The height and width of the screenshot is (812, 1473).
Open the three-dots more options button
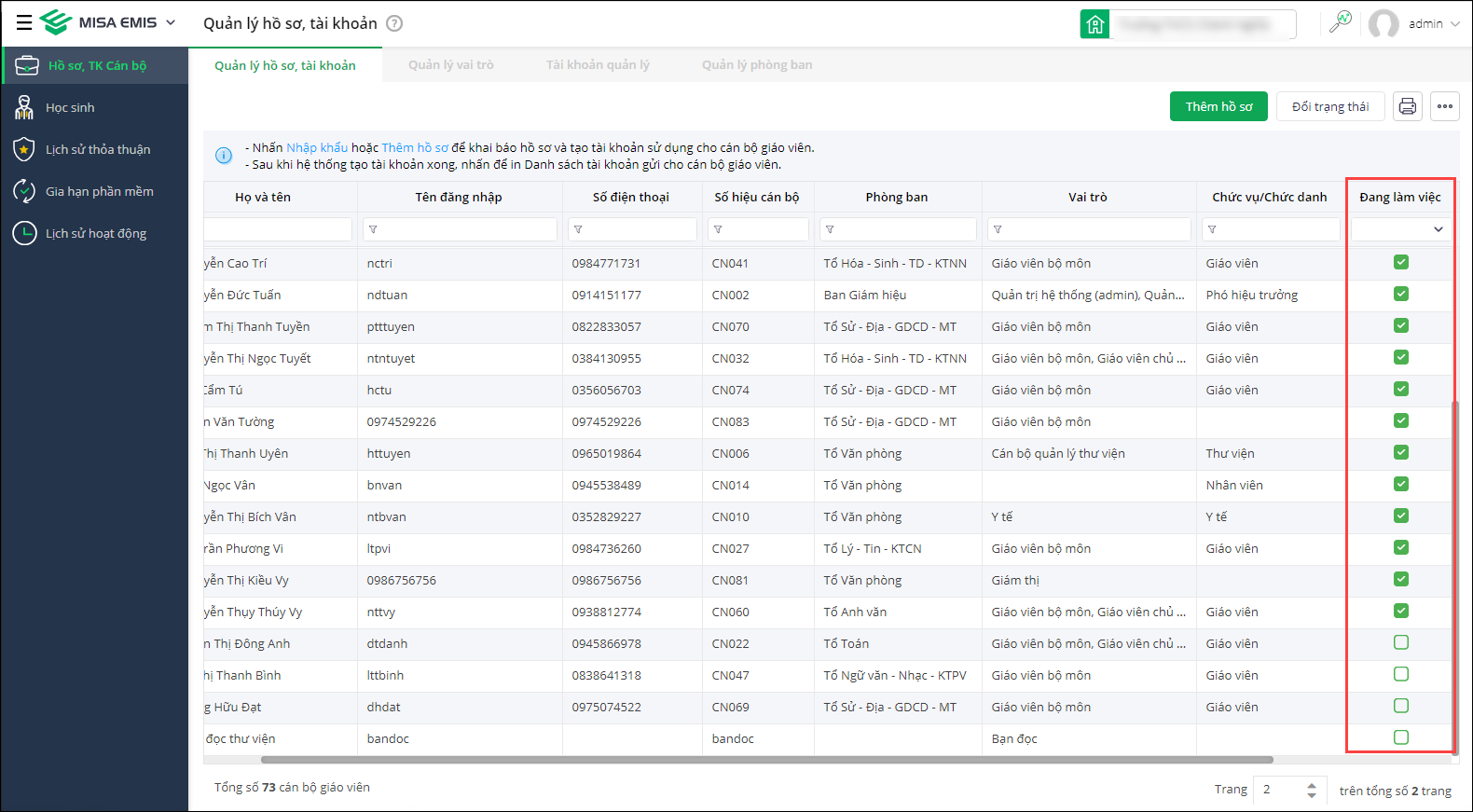point(1445,106)
